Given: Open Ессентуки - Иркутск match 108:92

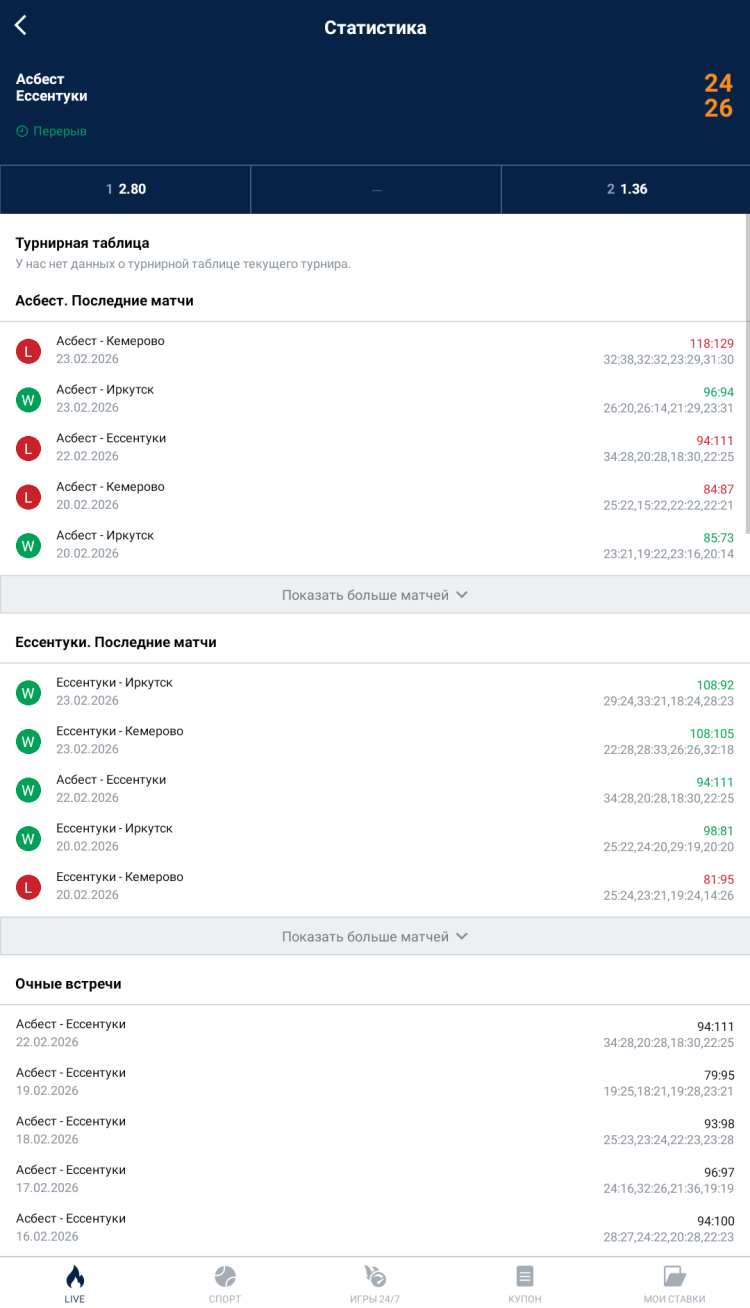Looking at the screenshot, I should pyautogui.click(x=375, y=692).
